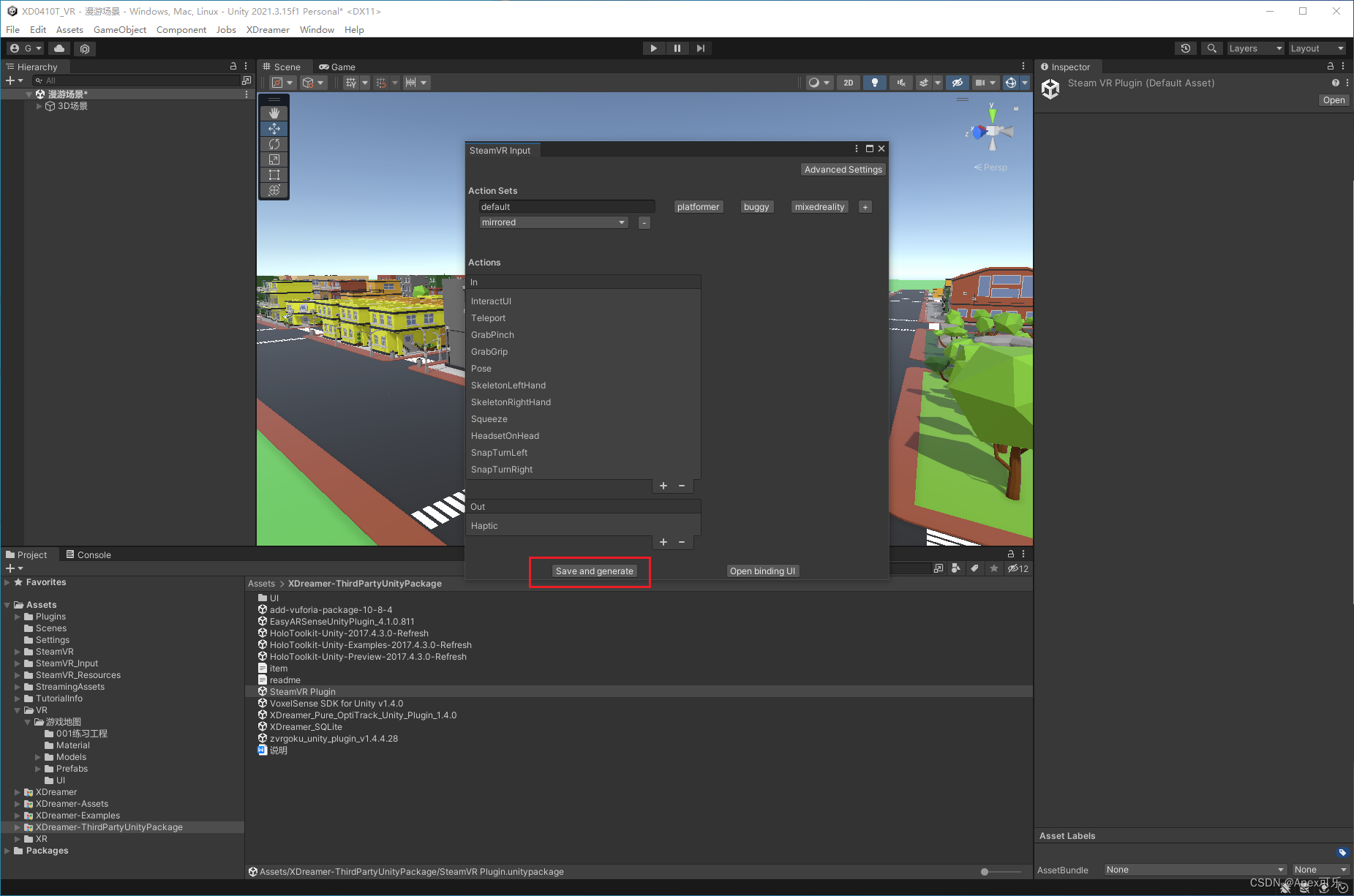Click the scene orientation gizmo

(x=992, y=130)
